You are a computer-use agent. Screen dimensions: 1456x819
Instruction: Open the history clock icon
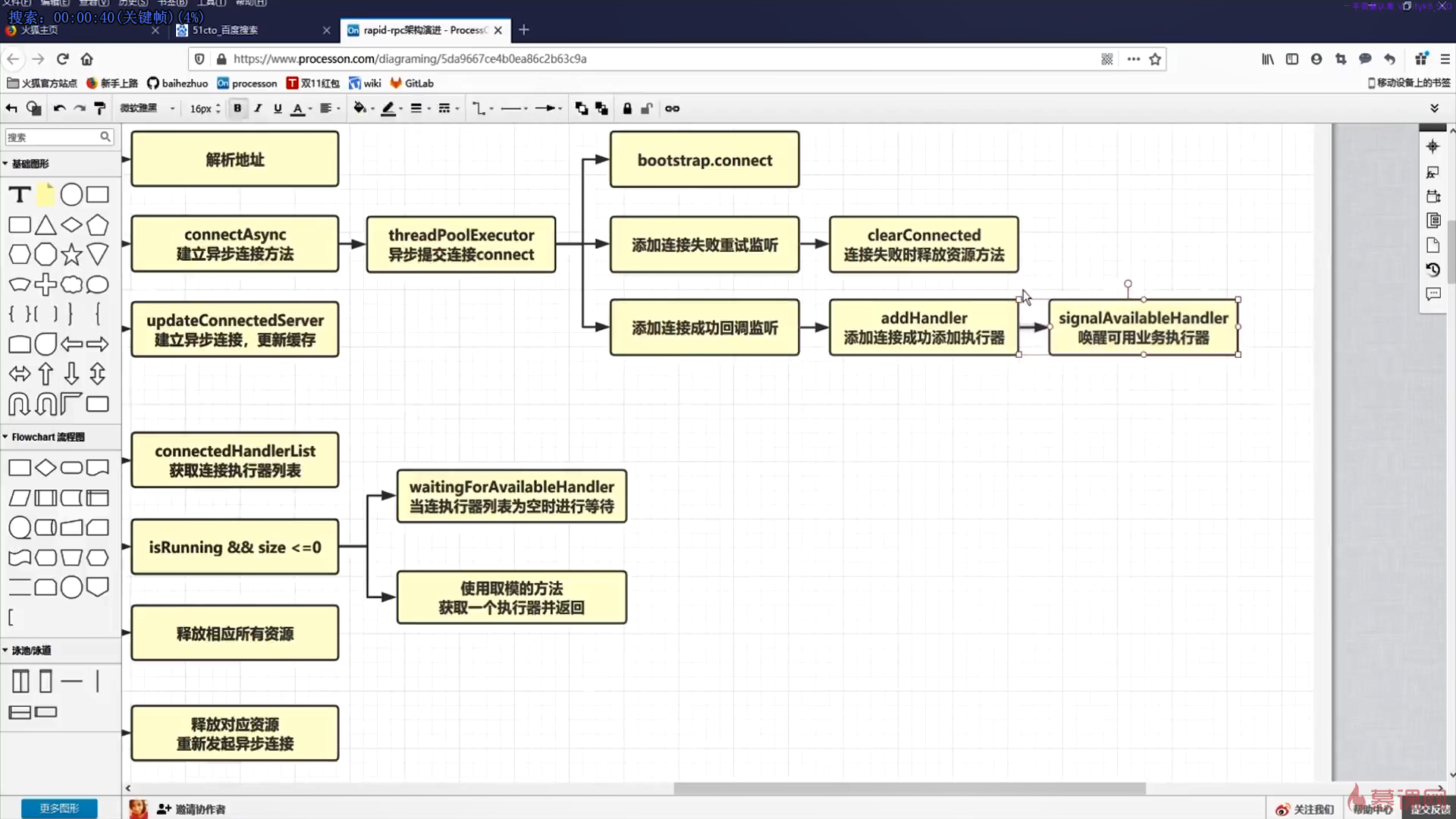[1432, 269]
